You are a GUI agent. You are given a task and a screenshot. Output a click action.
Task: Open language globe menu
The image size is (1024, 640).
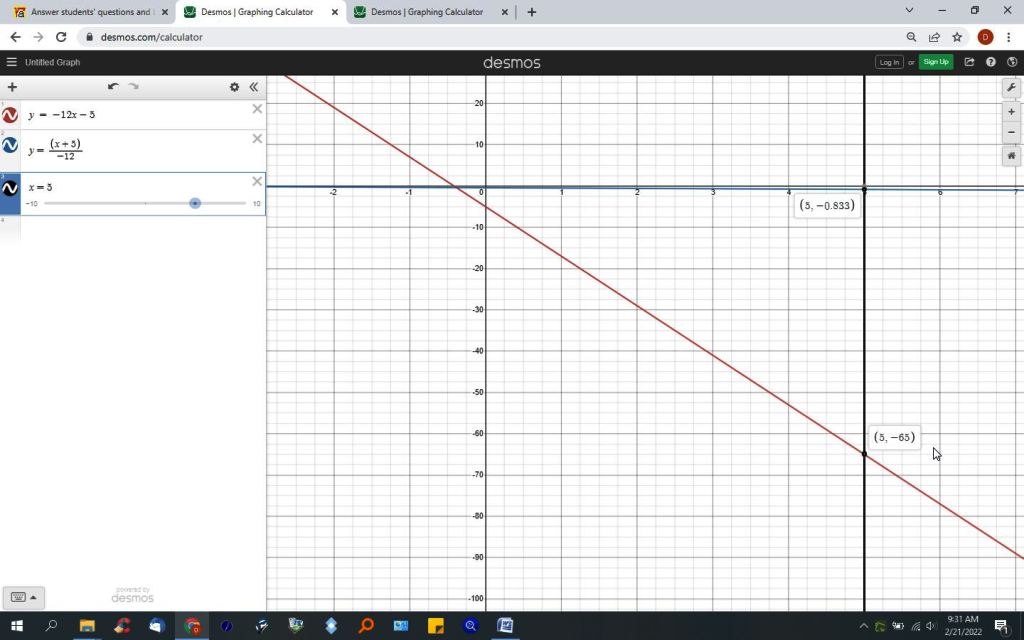(1012, 62)
